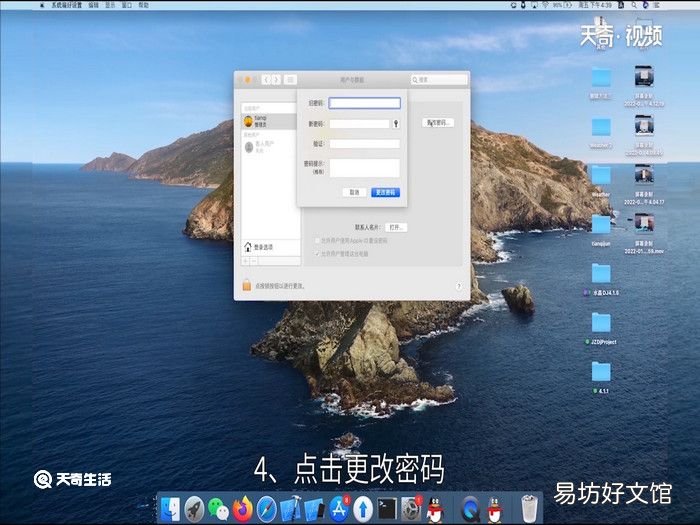Open App Store from the Dock

tap(339, 509)
